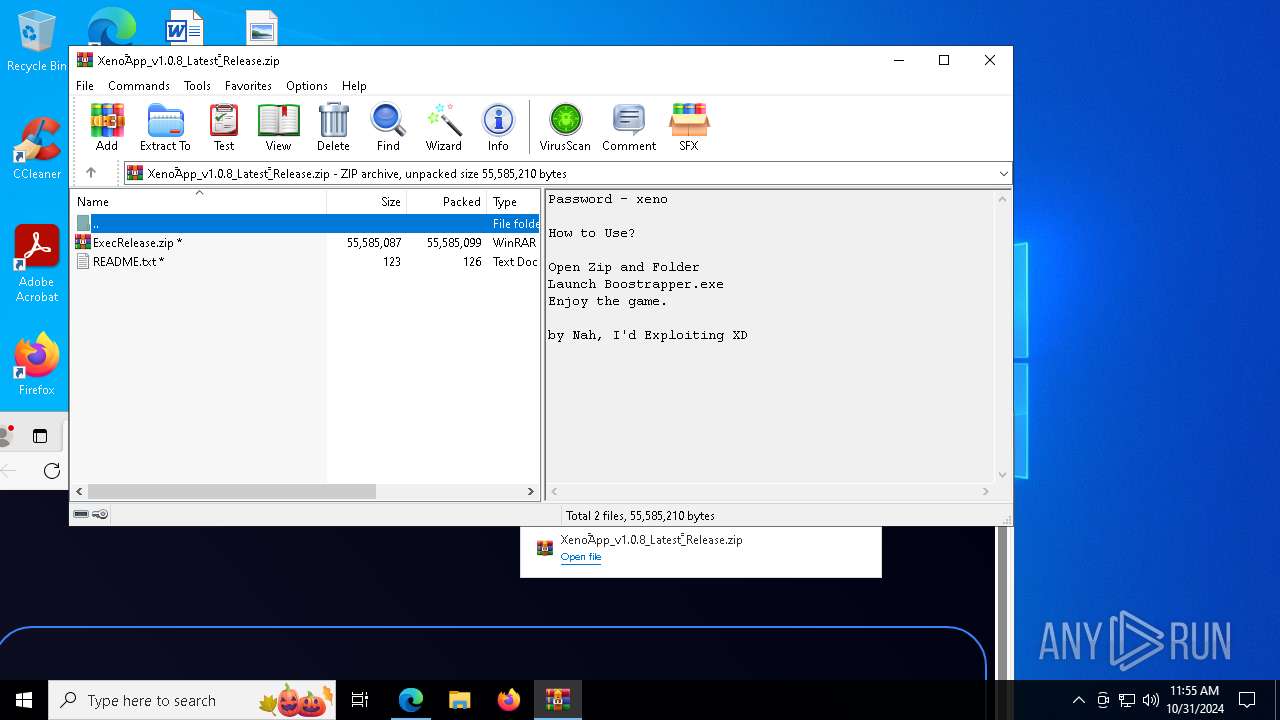Select the README.txt file row

coord(305,262)
